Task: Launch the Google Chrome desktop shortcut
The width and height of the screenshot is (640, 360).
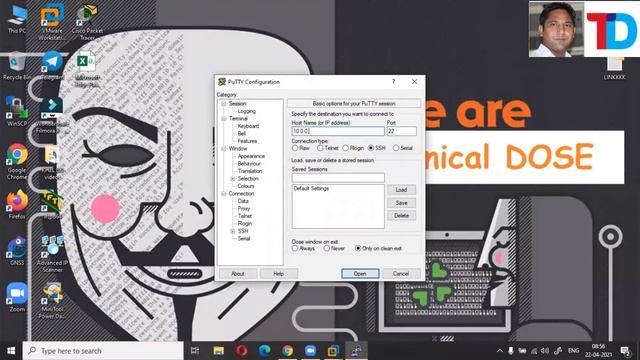Action: click(17, 161)
